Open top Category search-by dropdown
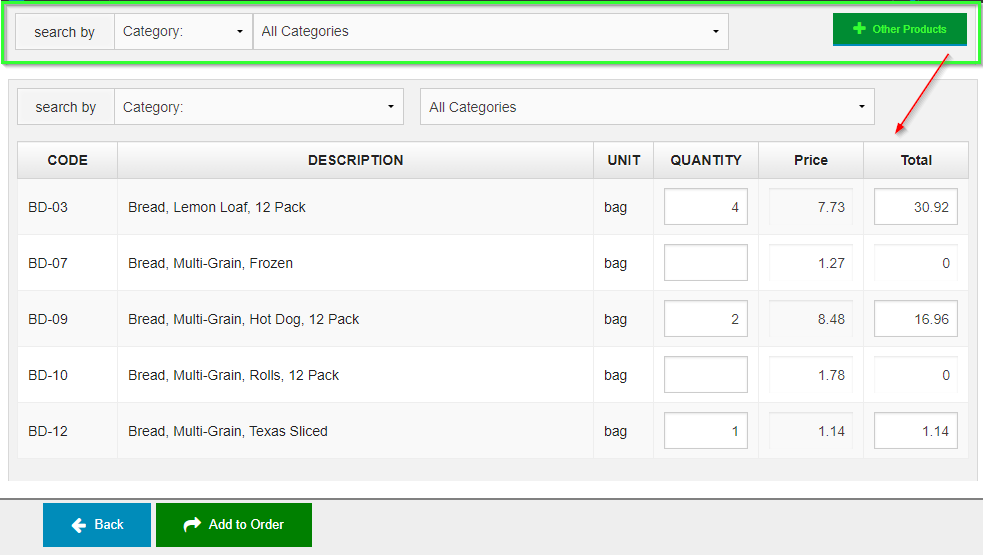 [183, 32]
